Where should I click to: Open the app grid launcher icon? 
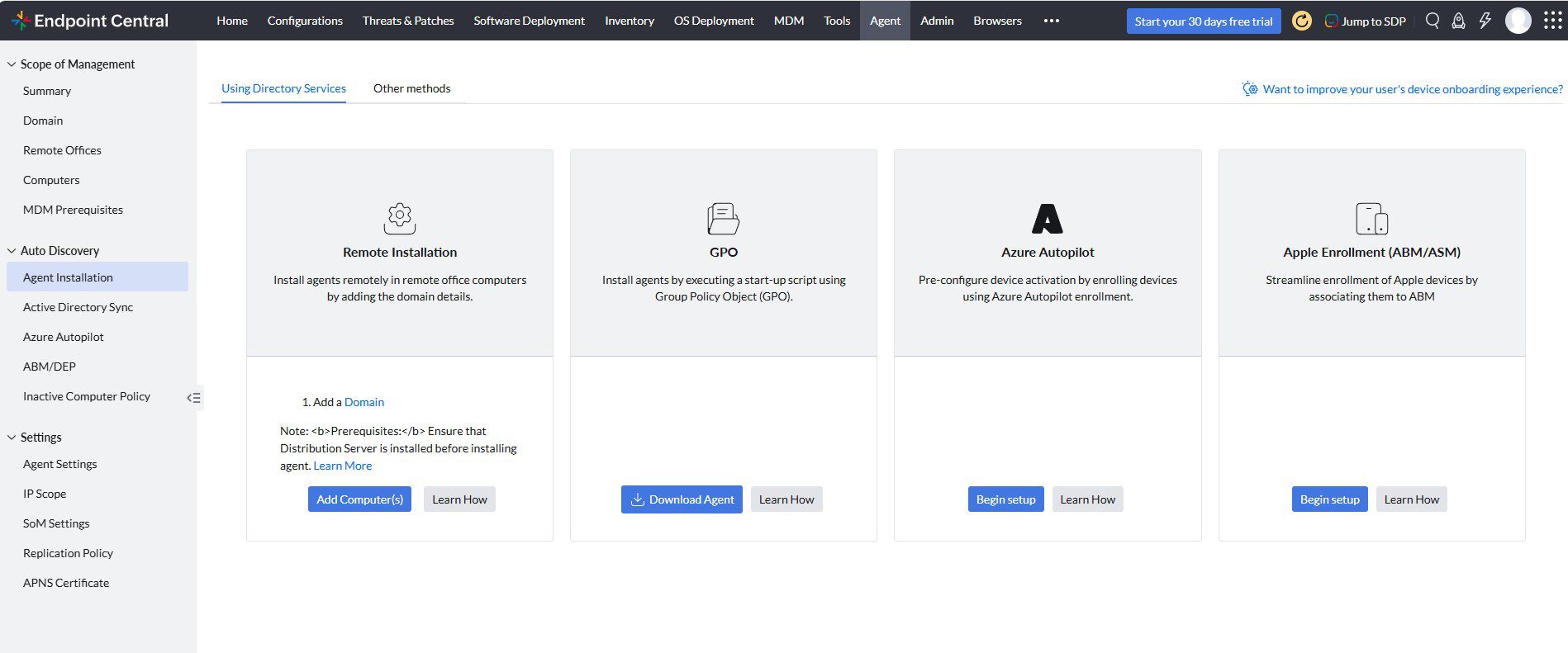pyautogui.click(x=1553, y=21)
